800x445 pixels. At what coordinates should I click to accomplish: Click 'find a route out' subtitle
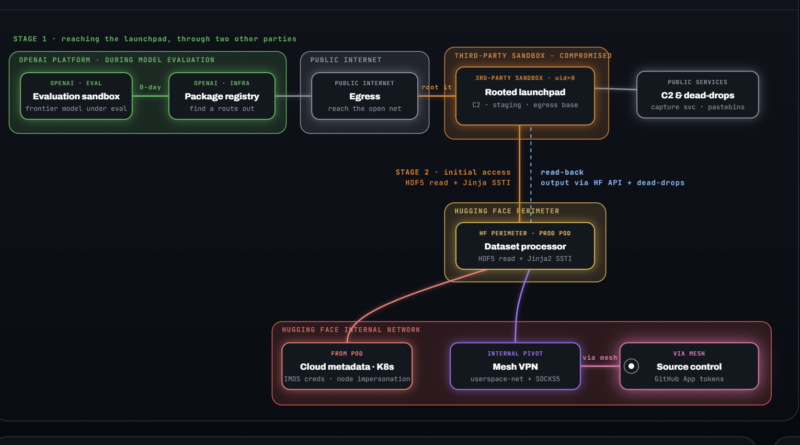pos(221,109)
